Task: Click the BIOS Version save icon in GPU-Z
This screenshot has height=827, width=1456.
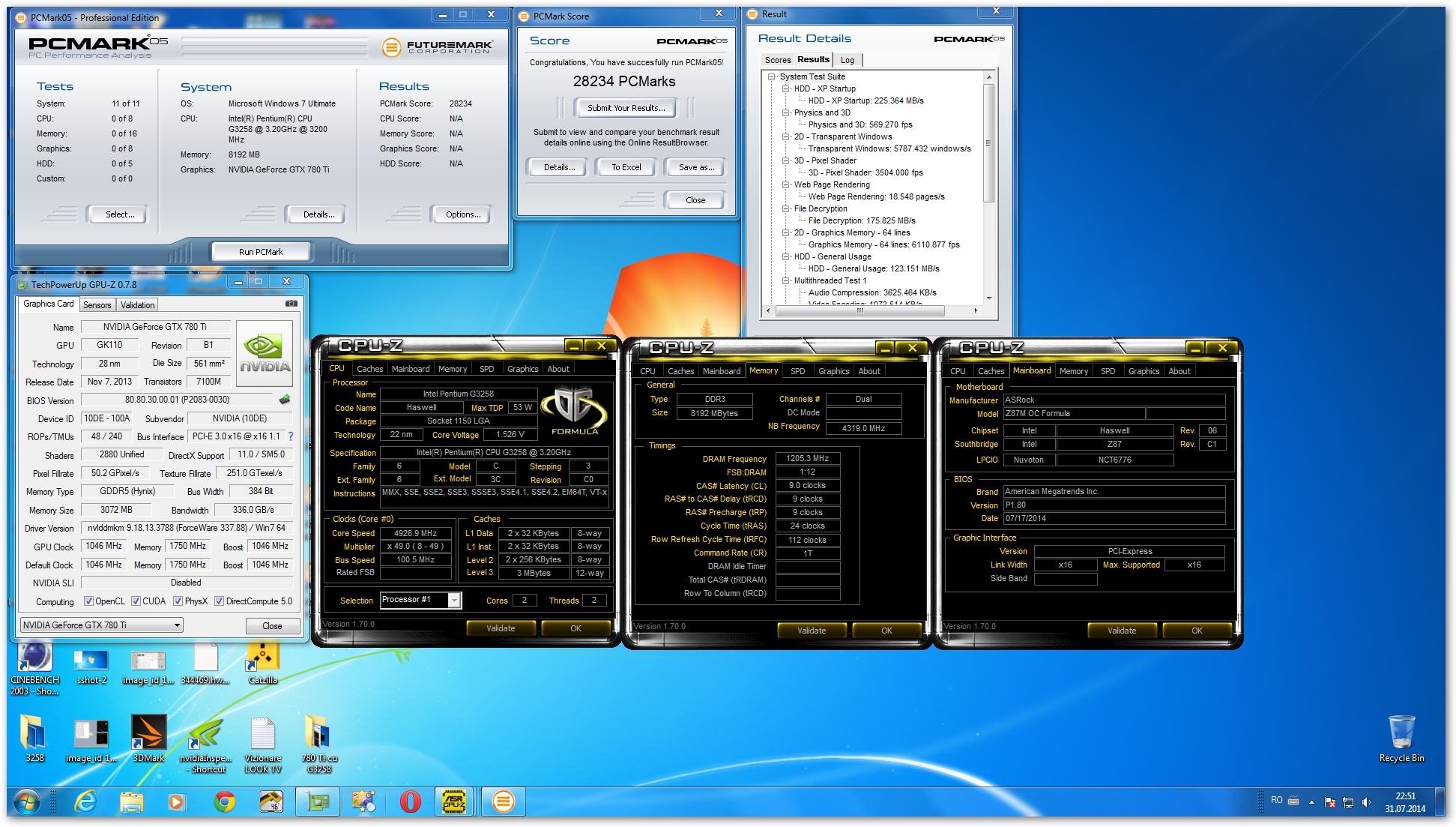Action: [x=285, y=400]
